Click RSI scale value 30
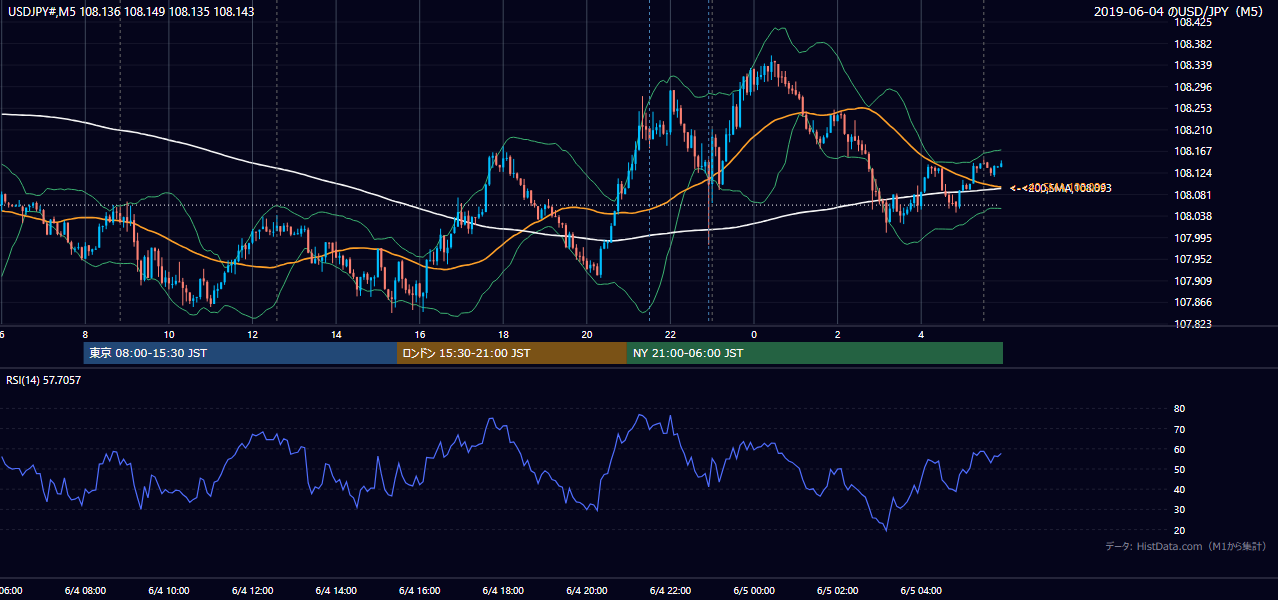The image size is (1278, 600). point(1179,510)
